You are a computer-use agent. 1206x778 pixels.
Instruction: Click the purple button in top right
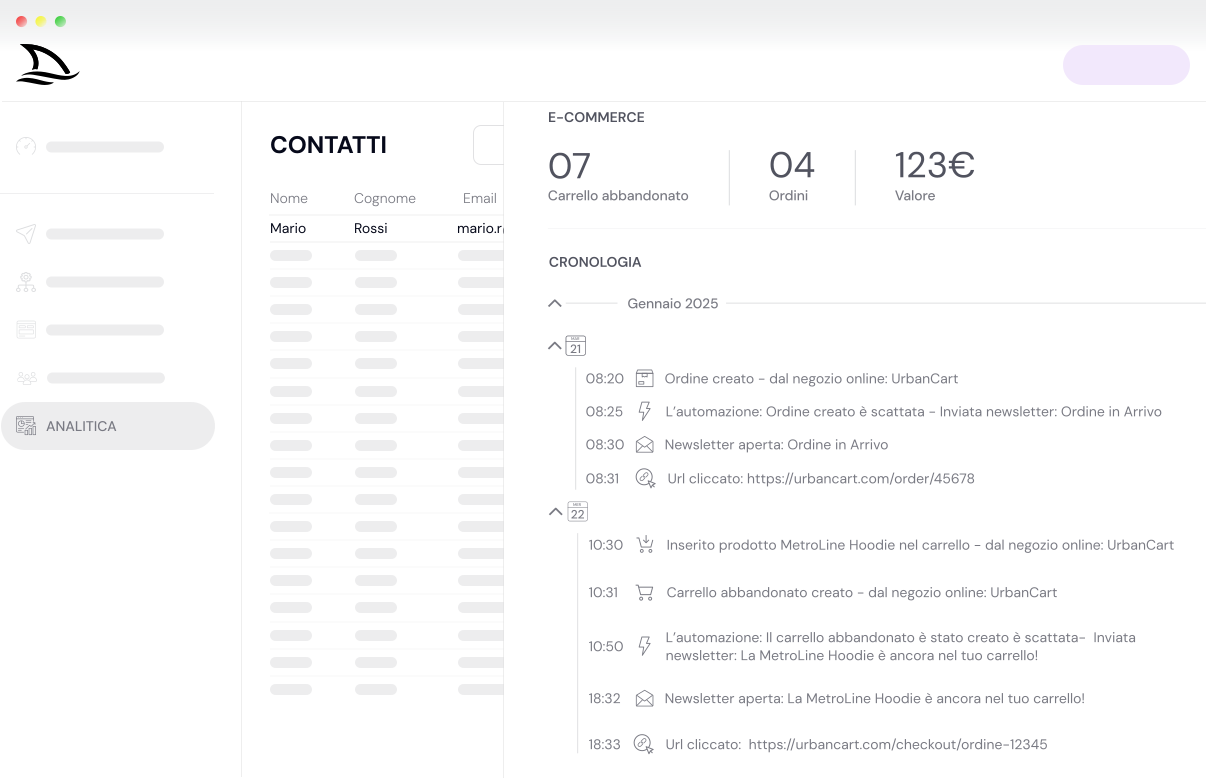(1126, 65)
